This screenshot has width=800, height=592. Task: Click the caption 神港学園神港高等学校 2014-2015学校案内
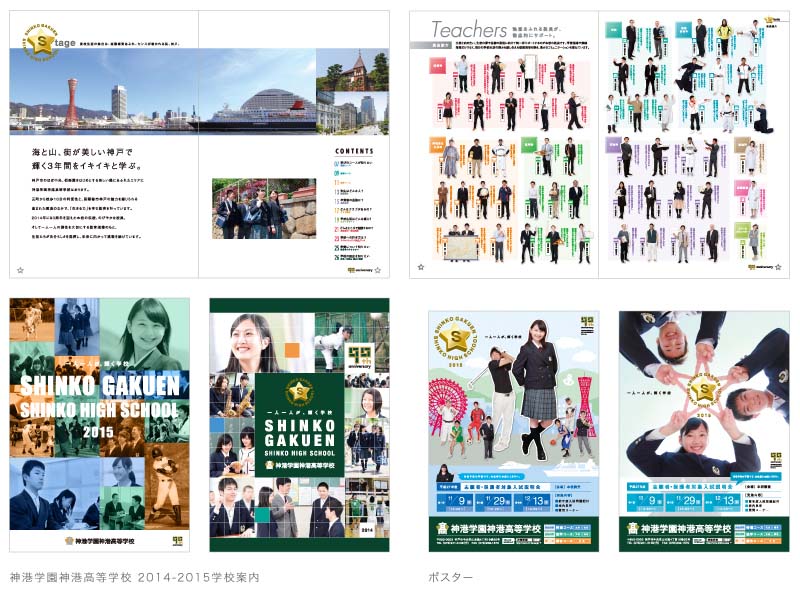click(x=135, y=577)
